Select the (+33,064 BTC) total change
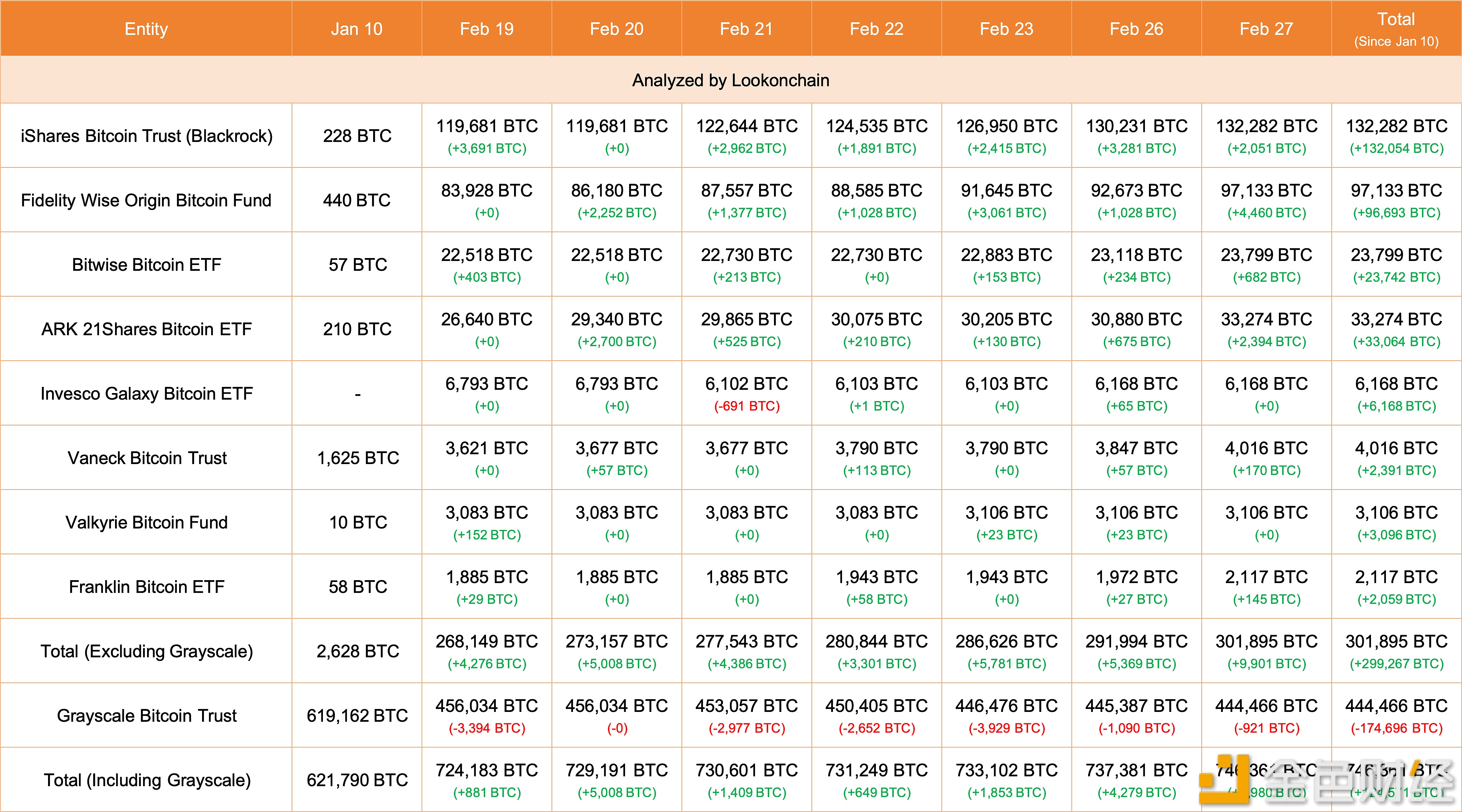 [1397, 342]
